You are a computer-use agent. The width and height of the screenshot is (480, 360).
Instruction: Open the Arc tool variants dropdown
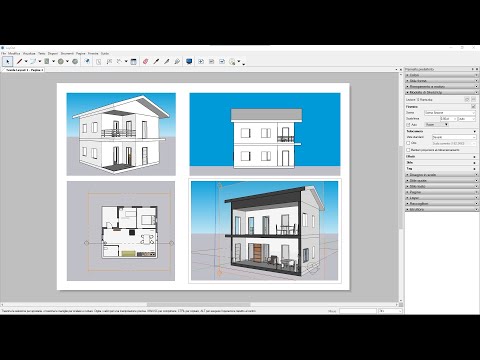click(x=40, y=61)
